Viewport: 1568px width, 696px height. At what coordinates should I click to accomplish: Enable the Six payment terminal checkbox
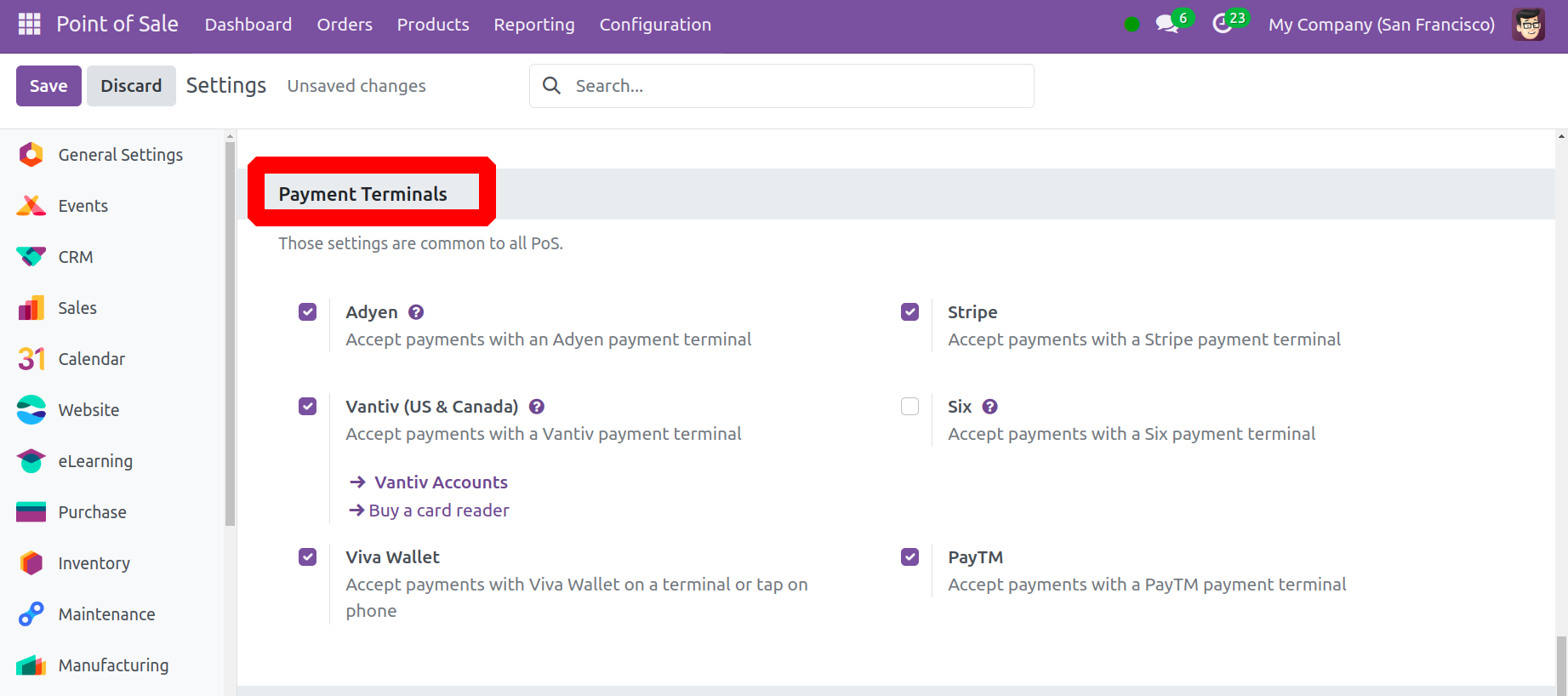(910, 407)
